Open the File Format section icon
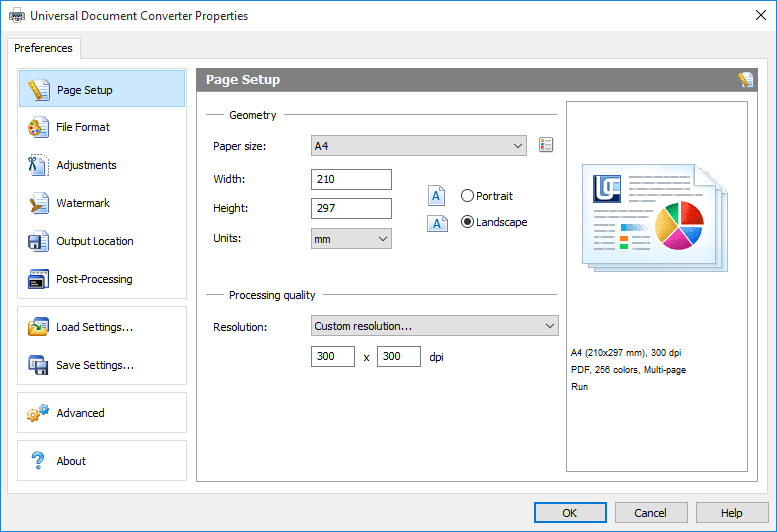 (x=39, y=128)
